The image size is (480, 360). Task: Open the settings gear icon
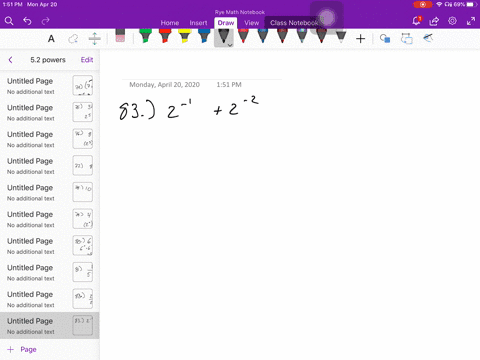pyautogui.click(x=452, y=21)
